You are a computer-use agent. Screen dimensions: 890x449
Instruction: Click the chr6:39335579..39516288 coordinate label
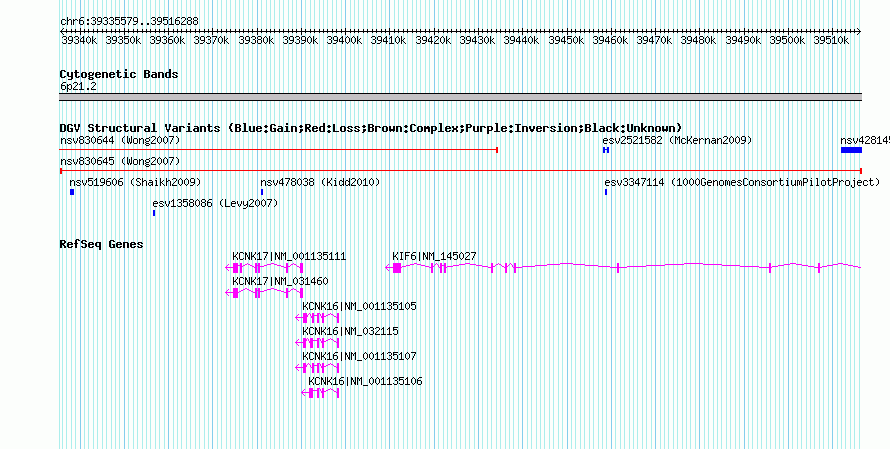click(x=129, y=22)
